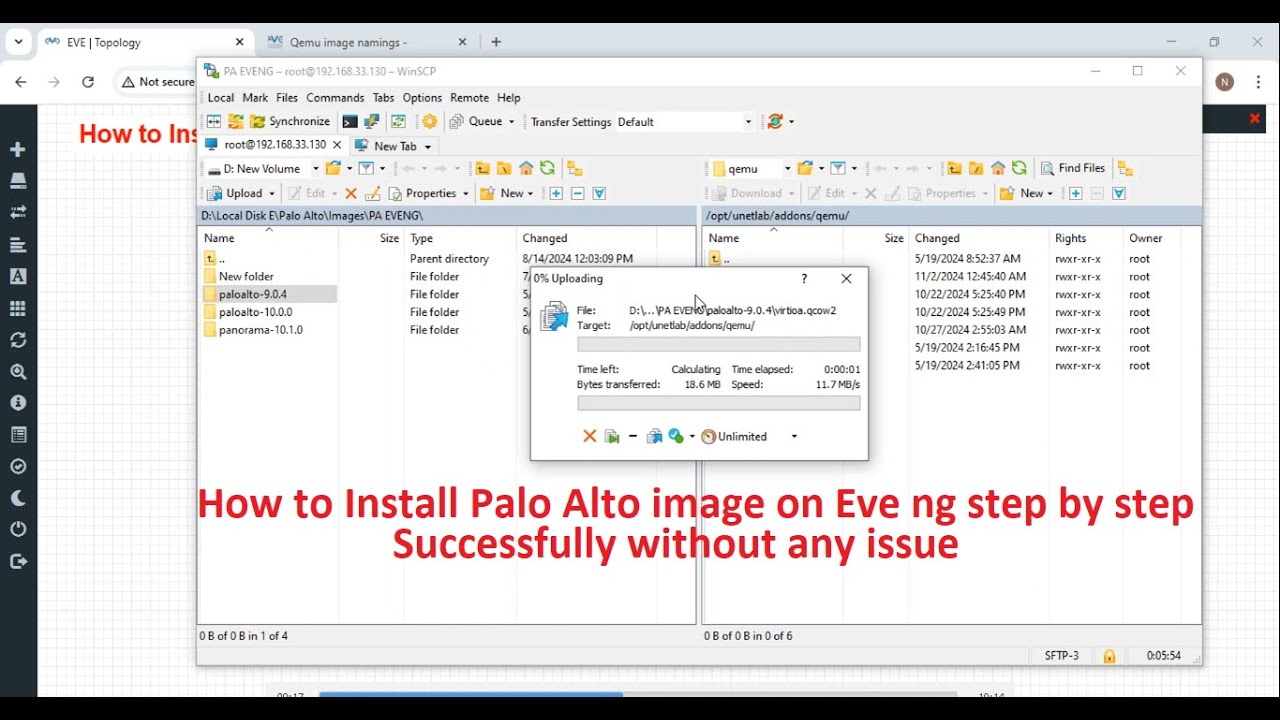Click the gear Preferences icon in WinSCP toolbar
Viewport: 1280px width, 720px height.
point(429,121)
